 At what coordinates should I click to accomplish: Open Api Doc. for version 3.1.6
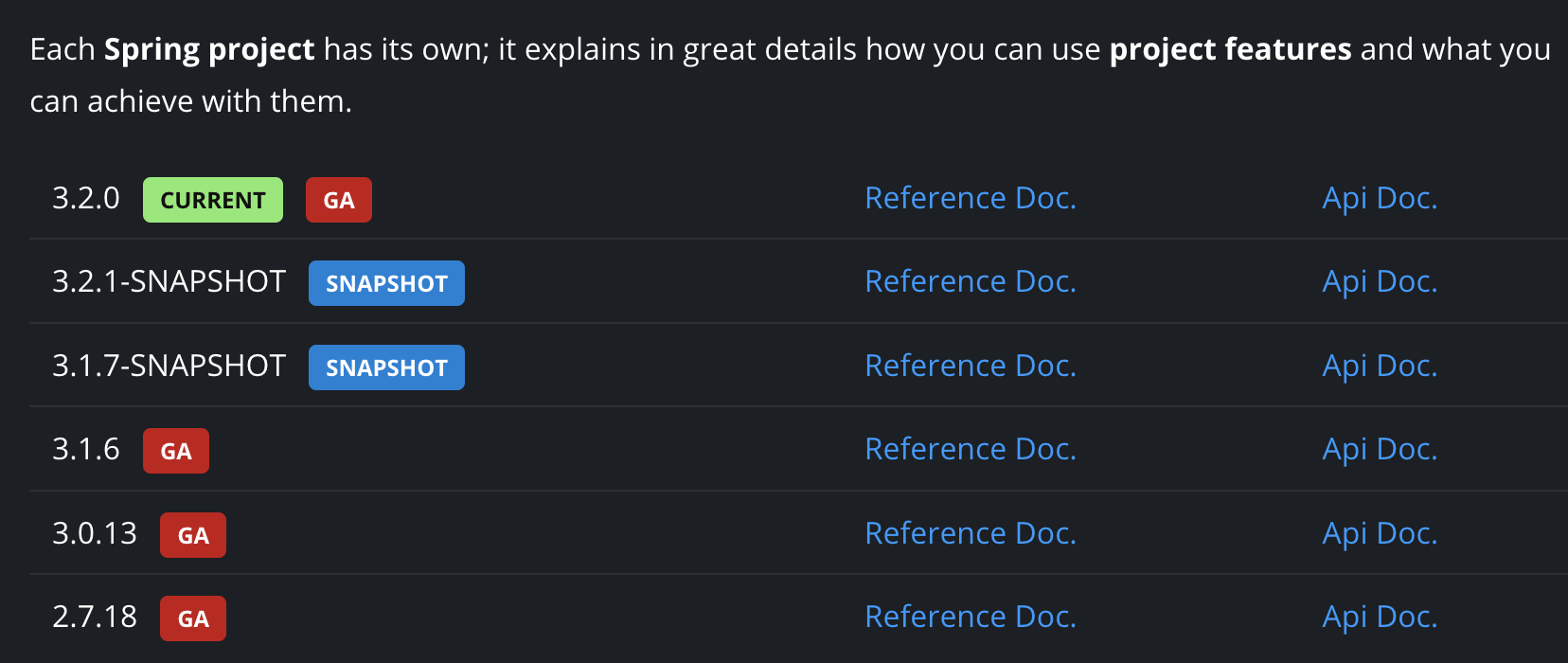(1380, 449)
